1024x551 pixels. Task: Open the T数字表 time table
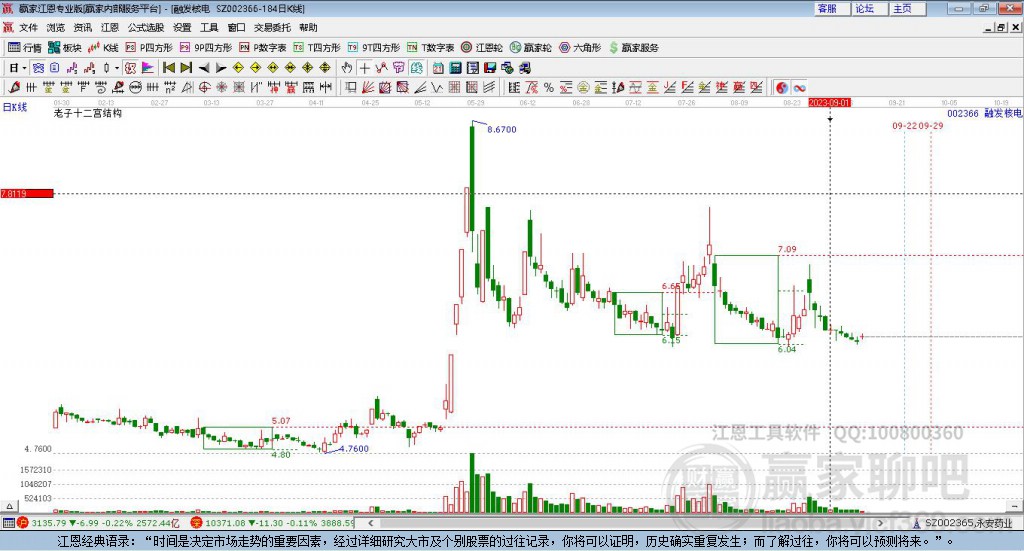coord(430,48)
